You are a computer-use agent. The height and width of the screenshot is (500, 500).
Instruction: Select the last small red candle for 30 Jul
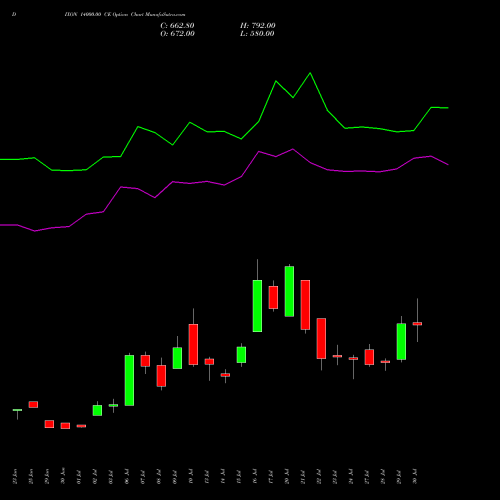417,324
